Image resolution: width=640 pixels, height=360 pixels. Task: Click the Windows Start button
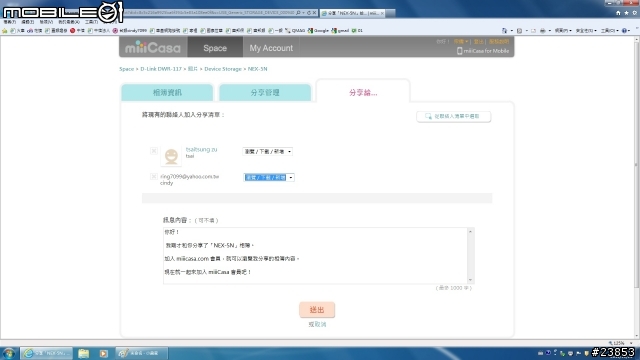[x=9, y=353]
